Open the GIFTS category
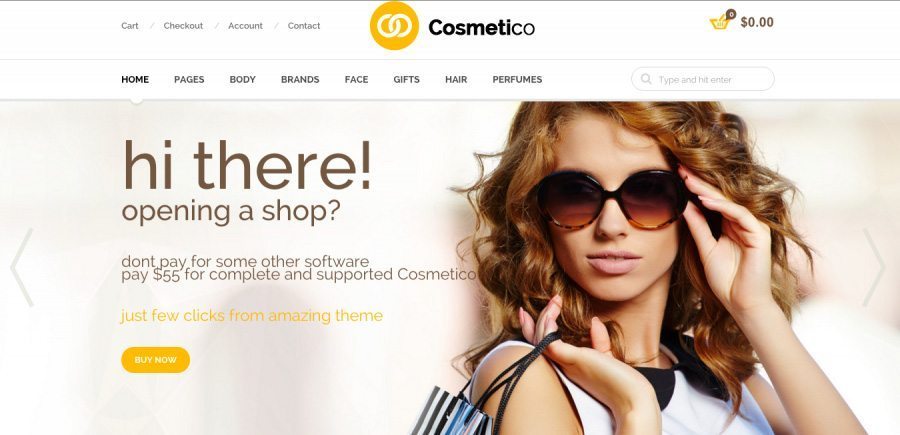This screenshot has height=435, width=900. coord(406,80)
